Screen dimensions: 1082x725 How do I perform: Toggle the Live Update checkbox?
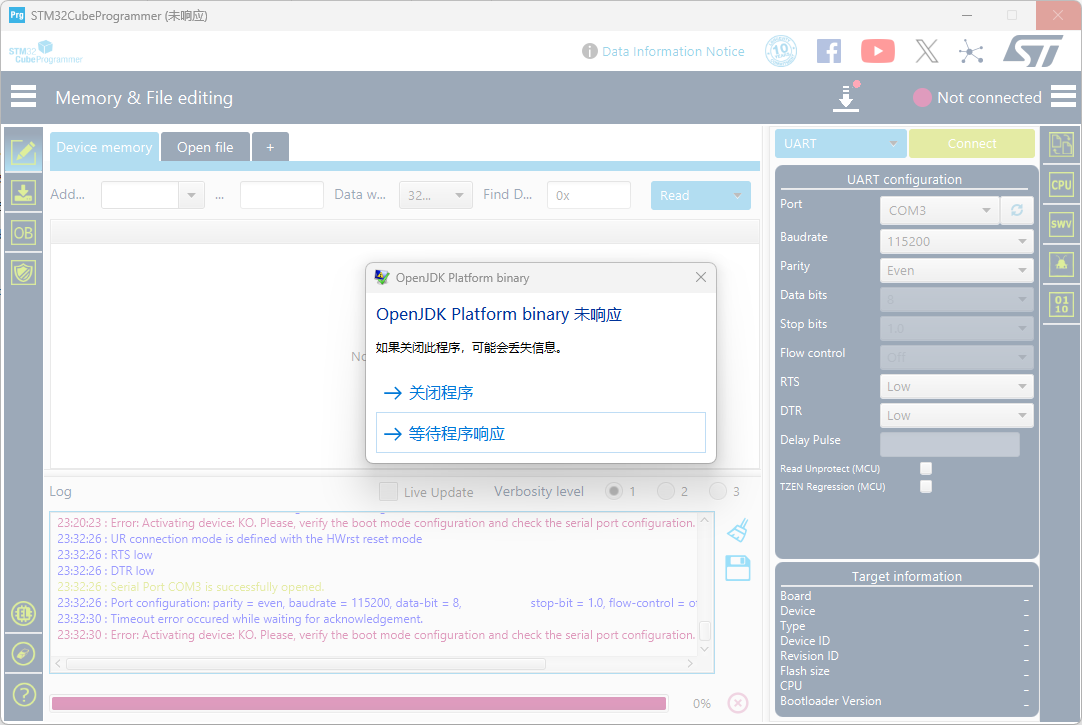(388, 491)
